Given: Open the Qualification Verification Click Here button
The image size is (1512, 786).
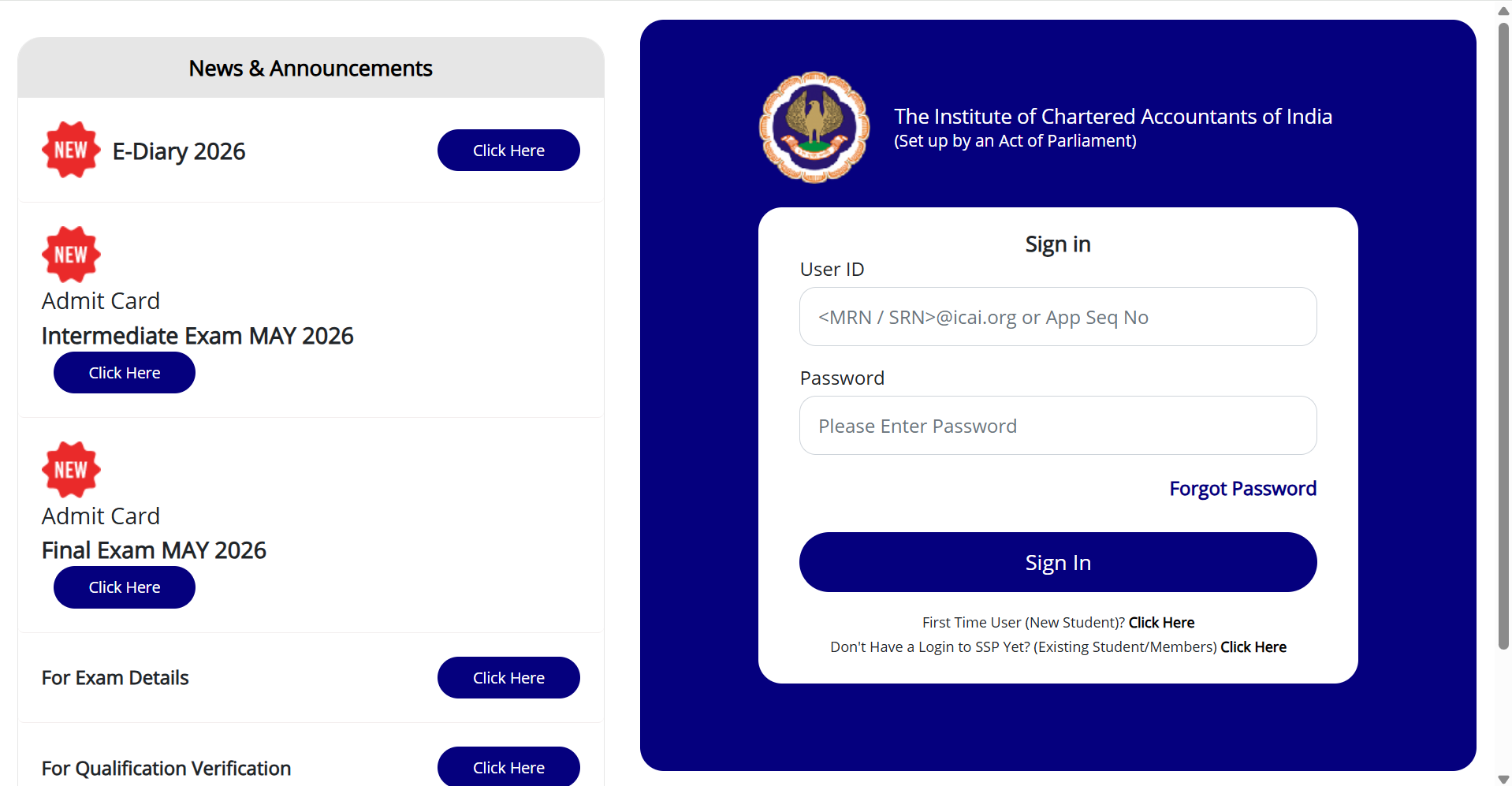Looking at the screenshot, I should (x=508, y=767).
